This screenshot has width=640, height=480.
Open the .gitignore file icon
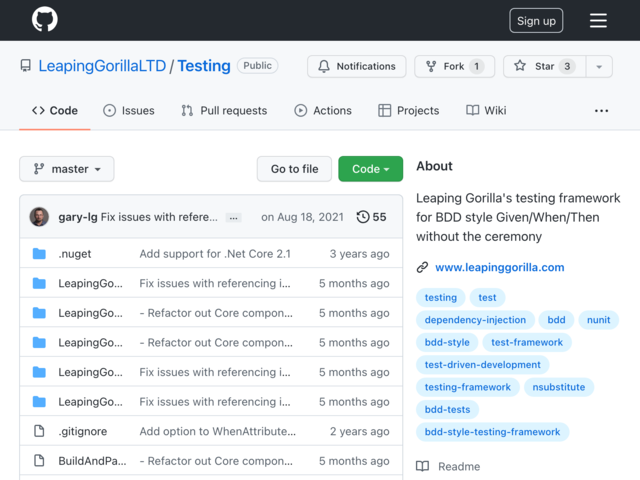tap(39, 431)
